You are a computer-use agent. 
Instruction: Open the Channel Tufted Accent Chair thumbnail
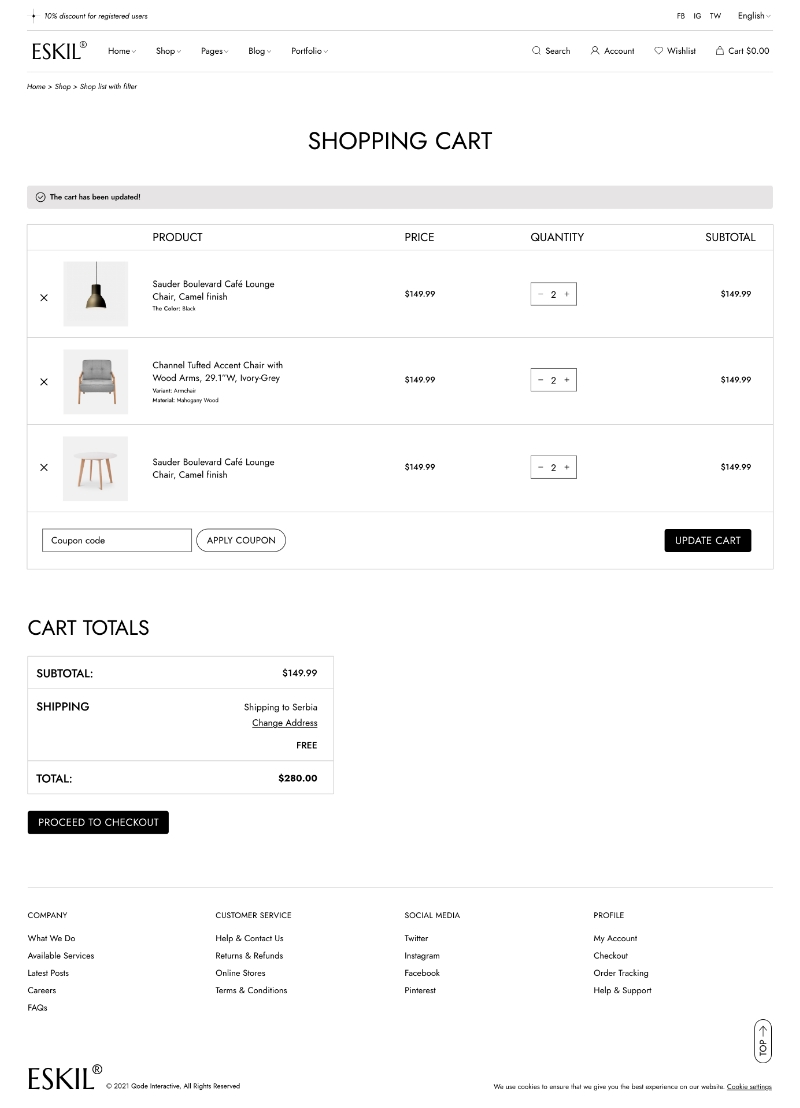[96, 381]
